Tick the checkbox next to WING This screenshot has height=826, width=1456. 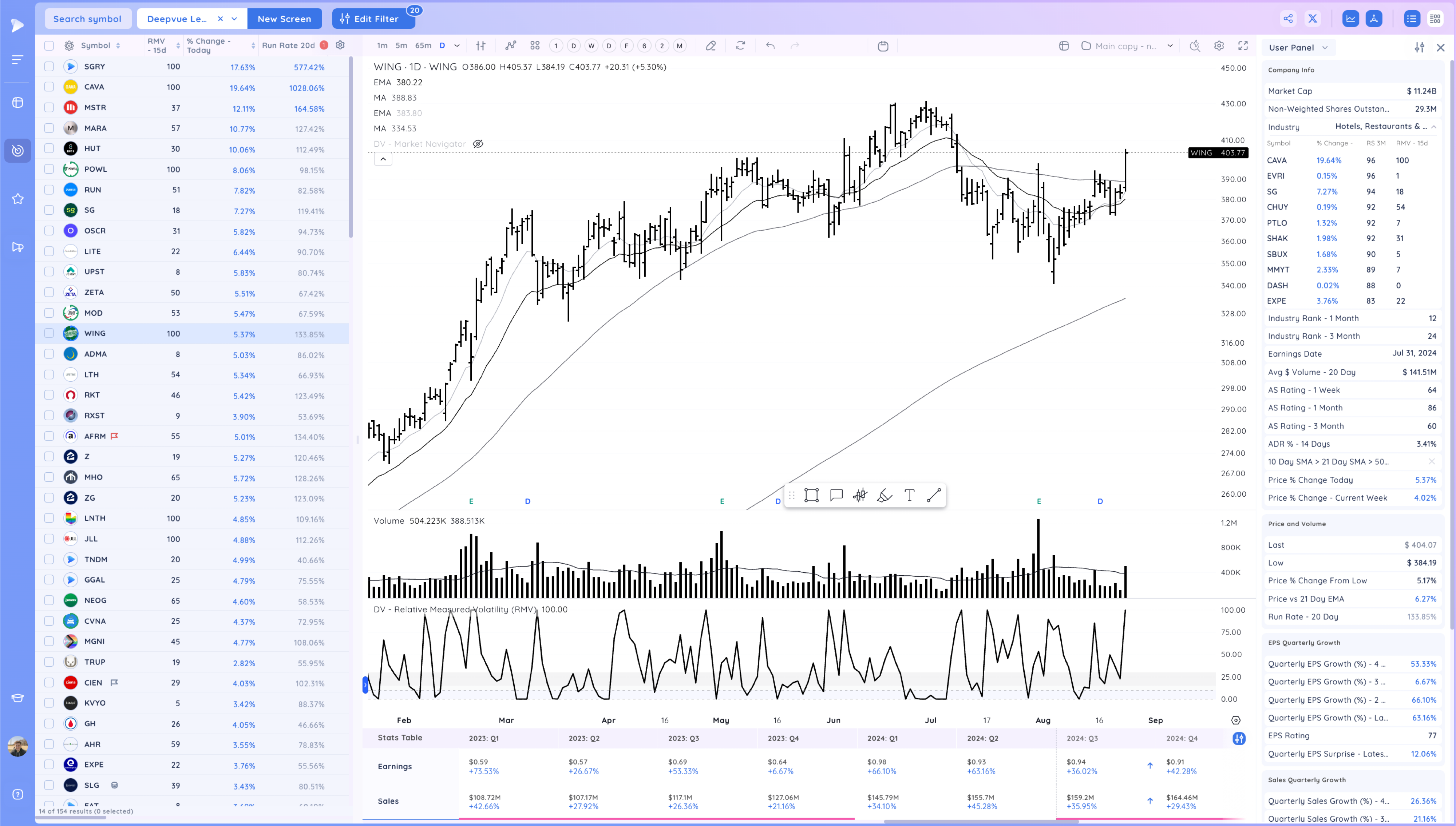tap(49, 334)
